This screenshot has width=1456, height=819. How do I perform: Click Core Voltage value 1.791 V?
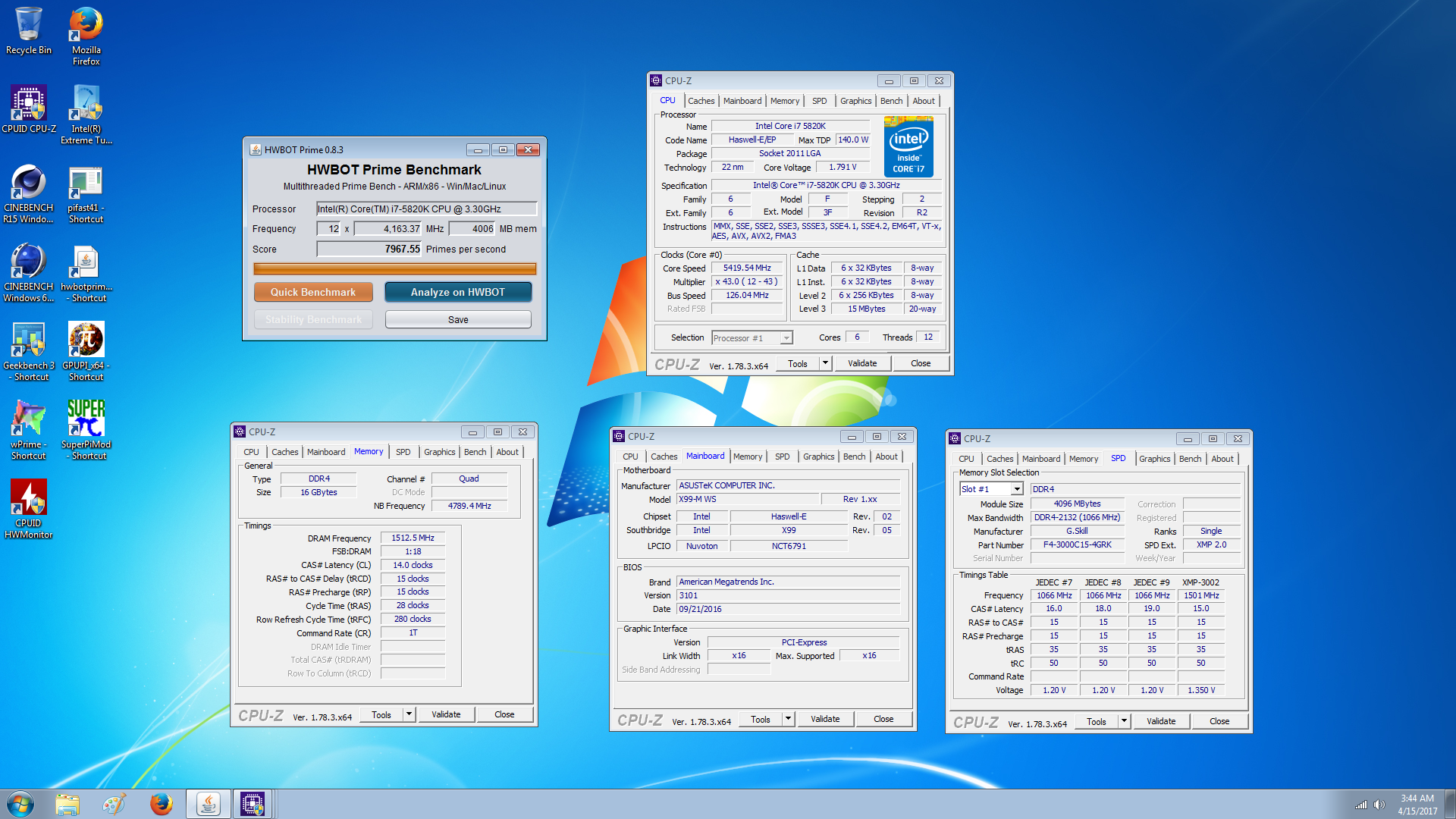tap(843, 167)
